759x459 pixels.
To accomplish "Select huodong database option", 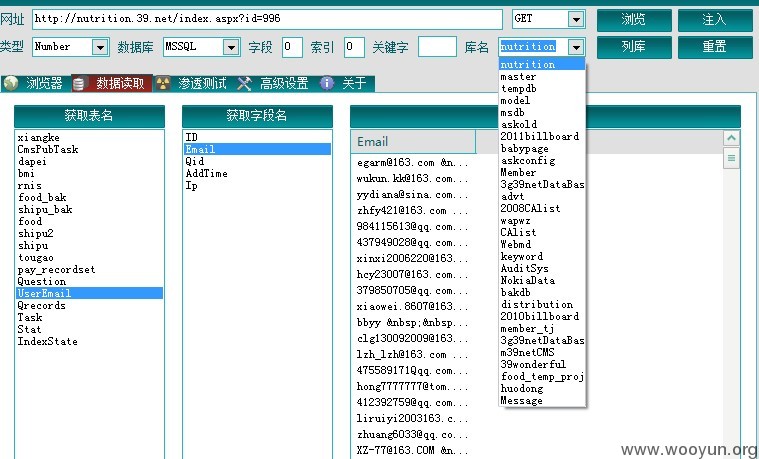I will (542, 388).
